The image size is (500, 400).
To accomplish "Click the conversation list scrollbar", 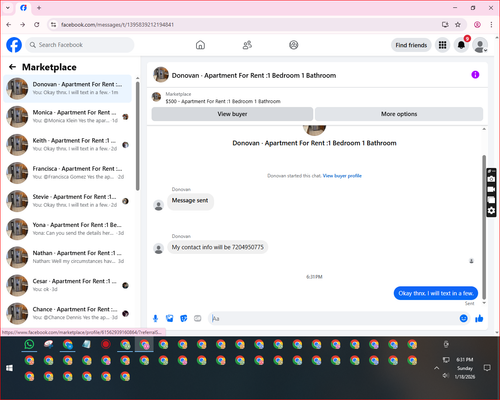I will coord(137,136).
